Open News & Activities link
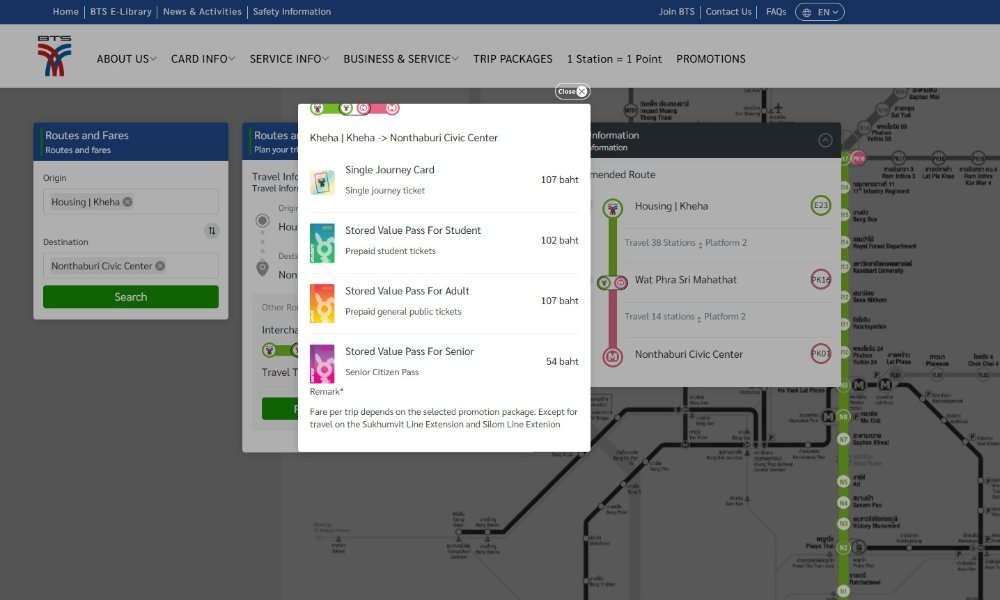This screenshot has width=1000, height=600. click(202, 11)
